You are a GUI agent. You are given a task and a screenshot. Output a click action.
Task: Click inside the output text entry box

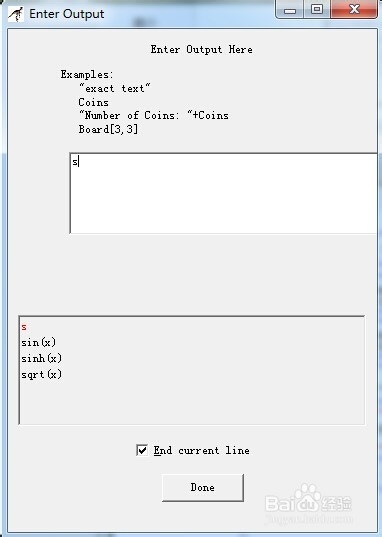click(223, 193)
